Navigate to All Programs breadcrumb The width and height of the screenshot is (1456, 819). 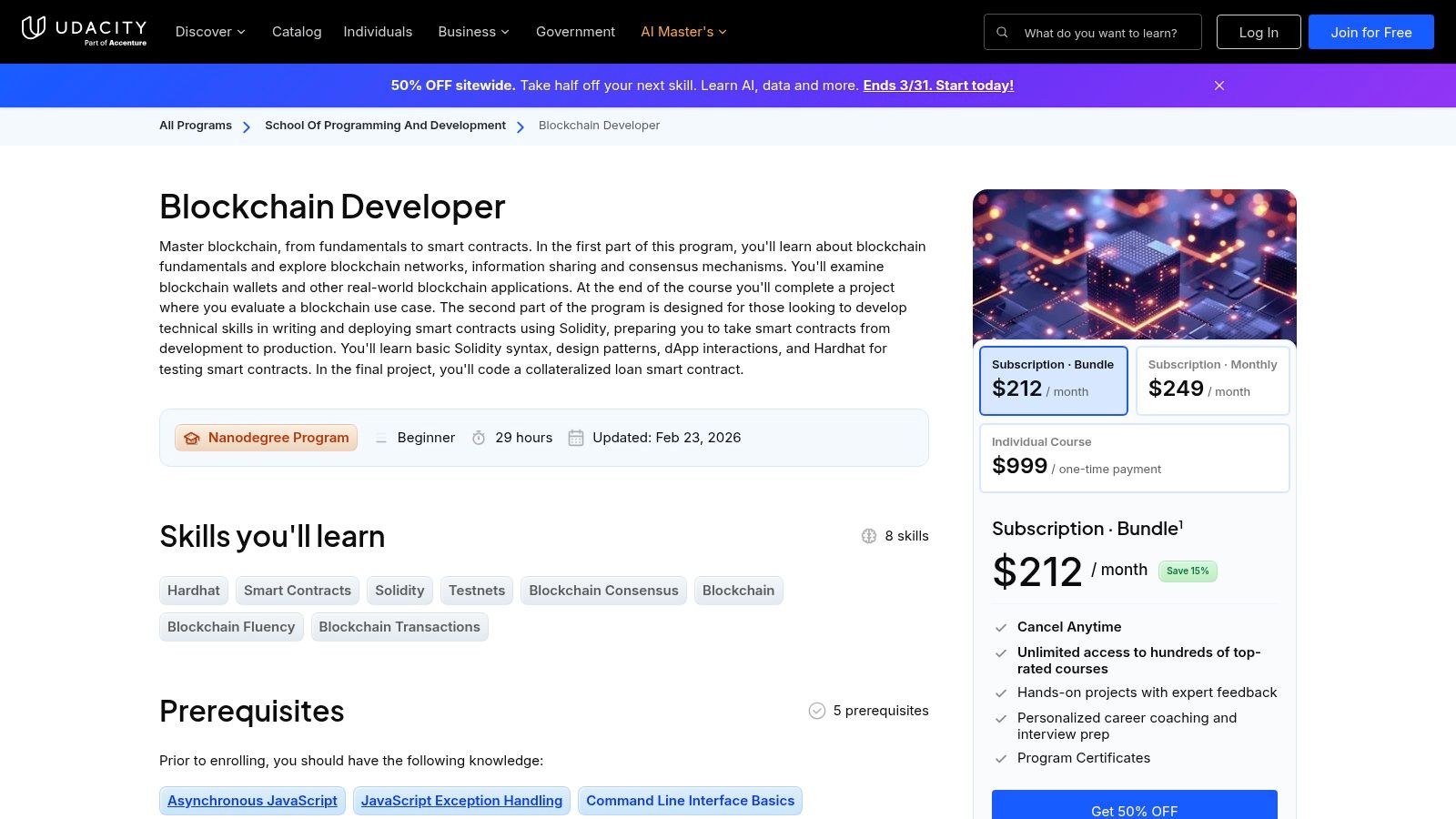tap(196, 126)
